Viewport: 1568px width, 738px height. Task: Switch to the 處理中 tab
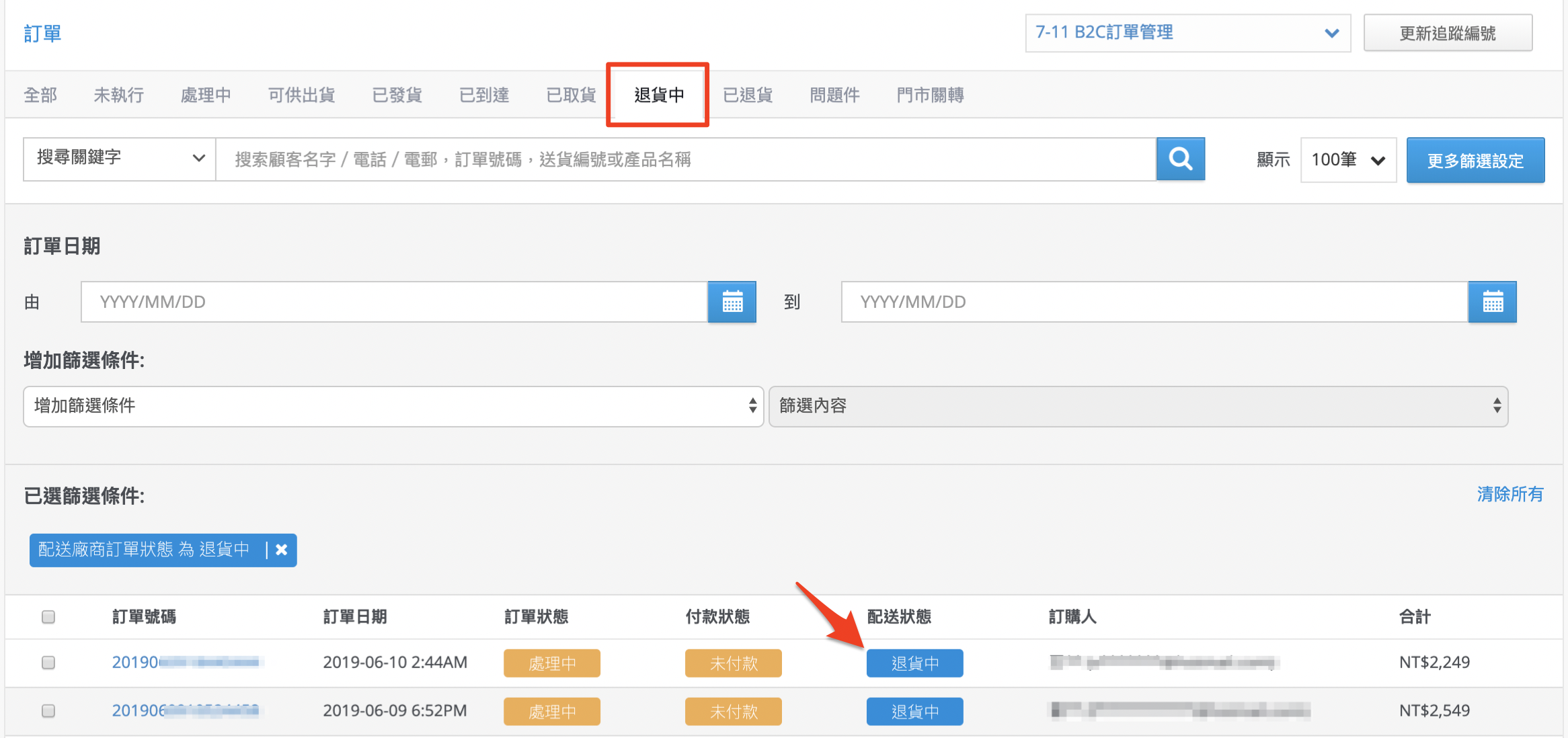tap(206, 95)
